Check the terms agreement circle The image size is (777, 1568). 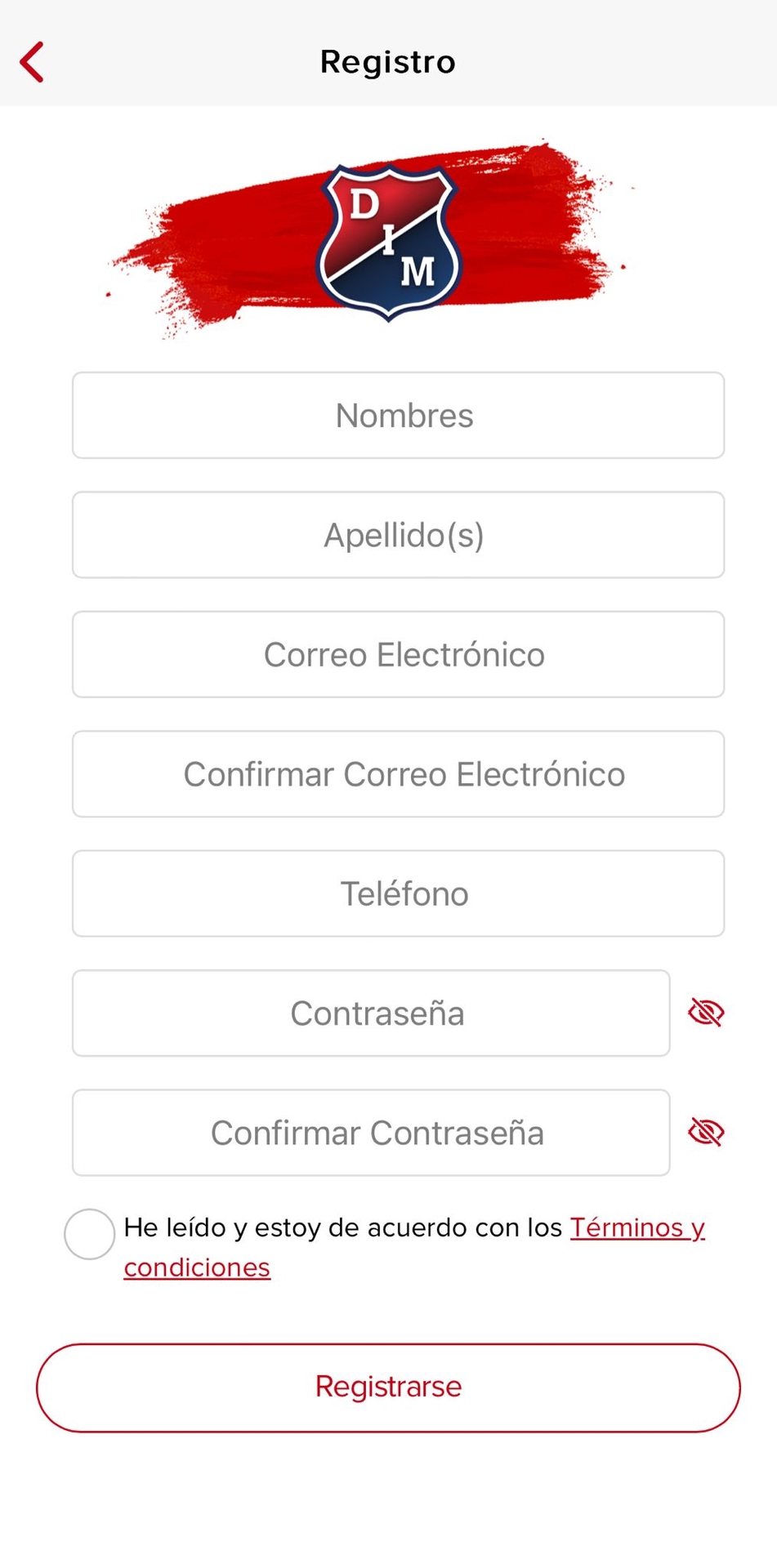90,1233
